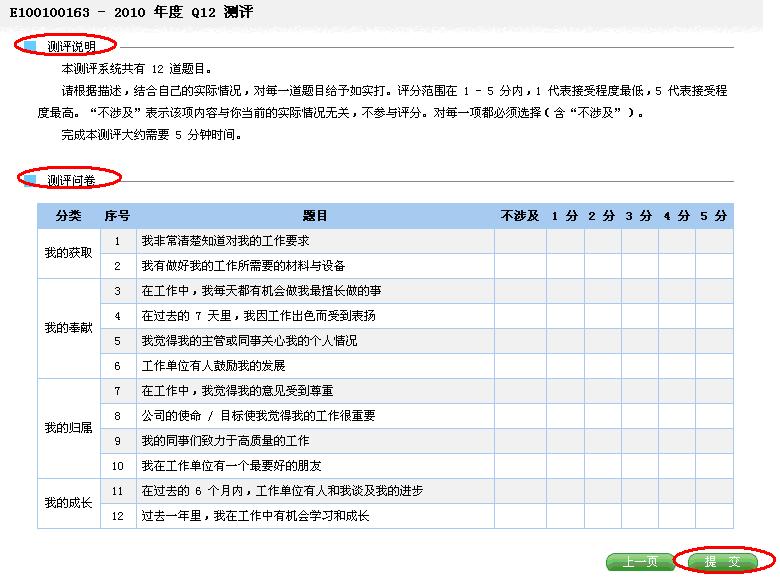
Task: Select 5 分 for question 1
Action: pyautogui.click(x=714, y=241)
